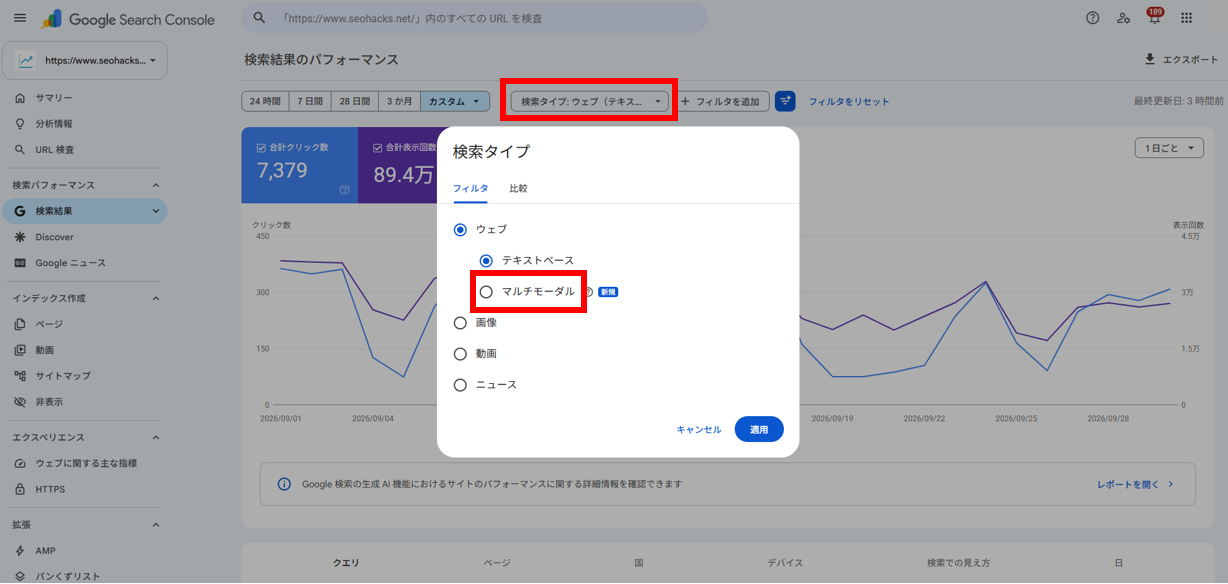Click the lightbulb icon beside 分析情報
The width and height of the screenshot is (1228, 584).
pyautogui.click(x=20, y=124)
